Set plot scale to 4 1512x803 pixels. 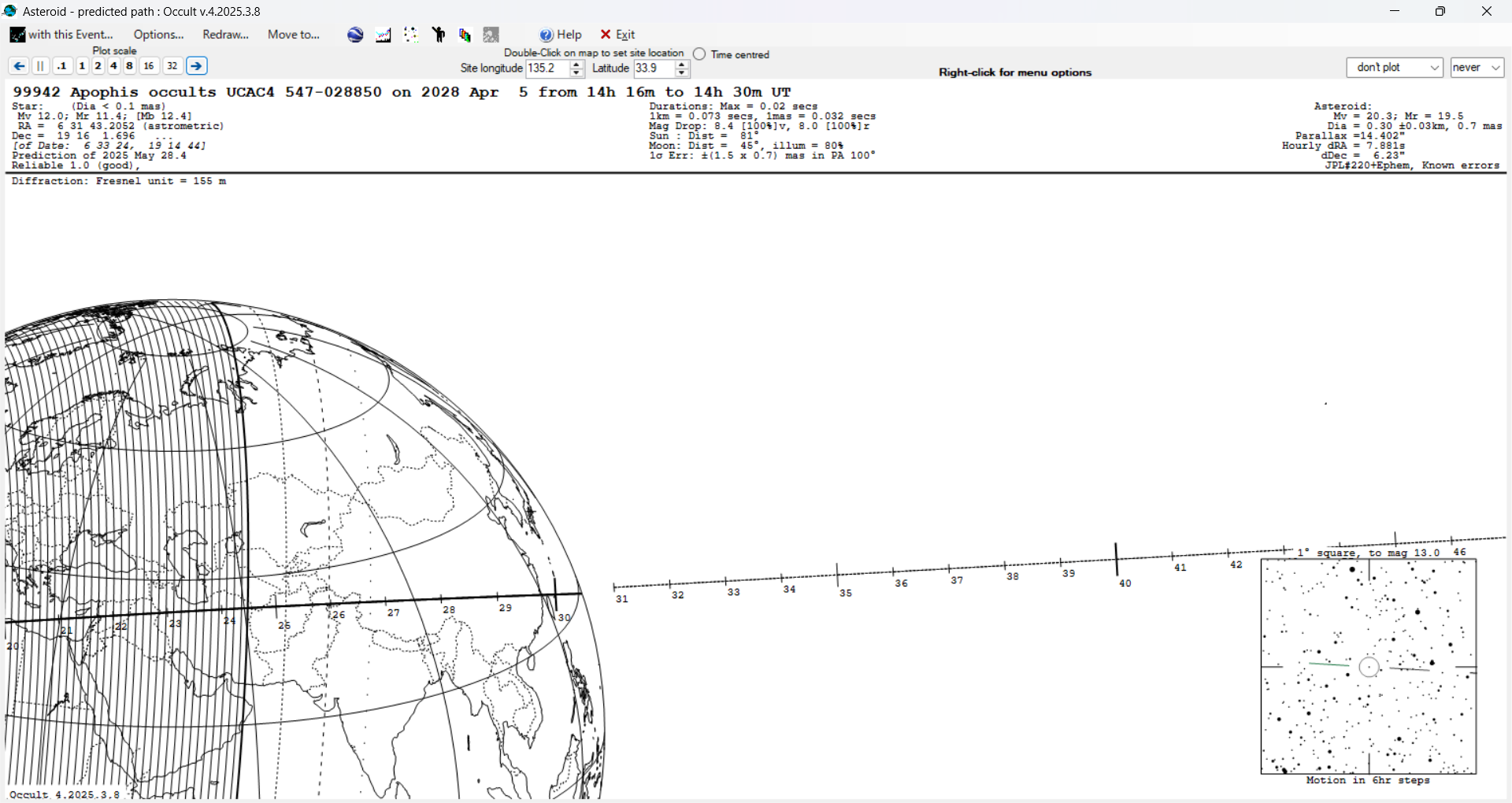(113, 66)
